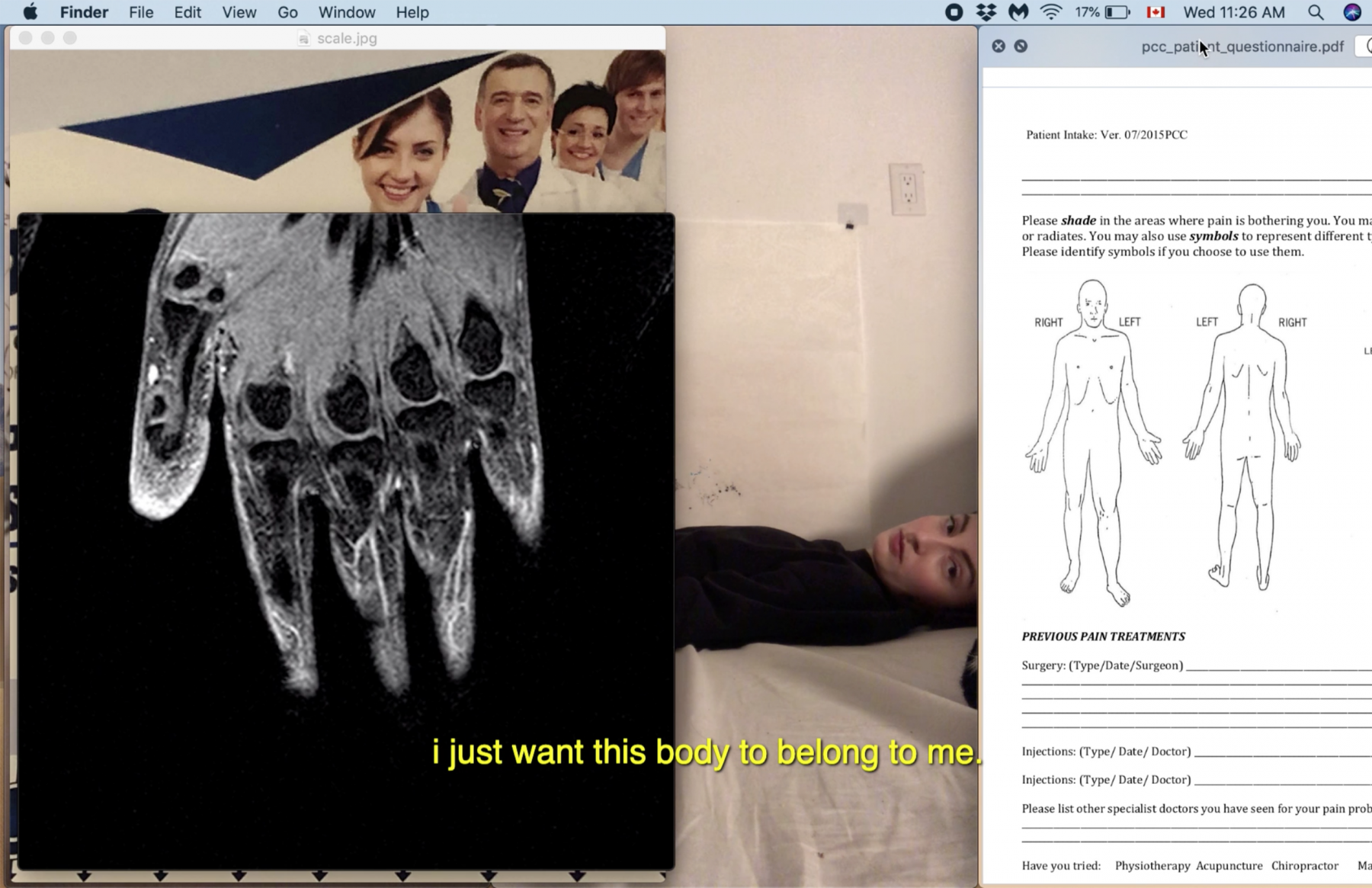1372x888 pixels.
Task: Click the battery status icon
Action: 1117,12
